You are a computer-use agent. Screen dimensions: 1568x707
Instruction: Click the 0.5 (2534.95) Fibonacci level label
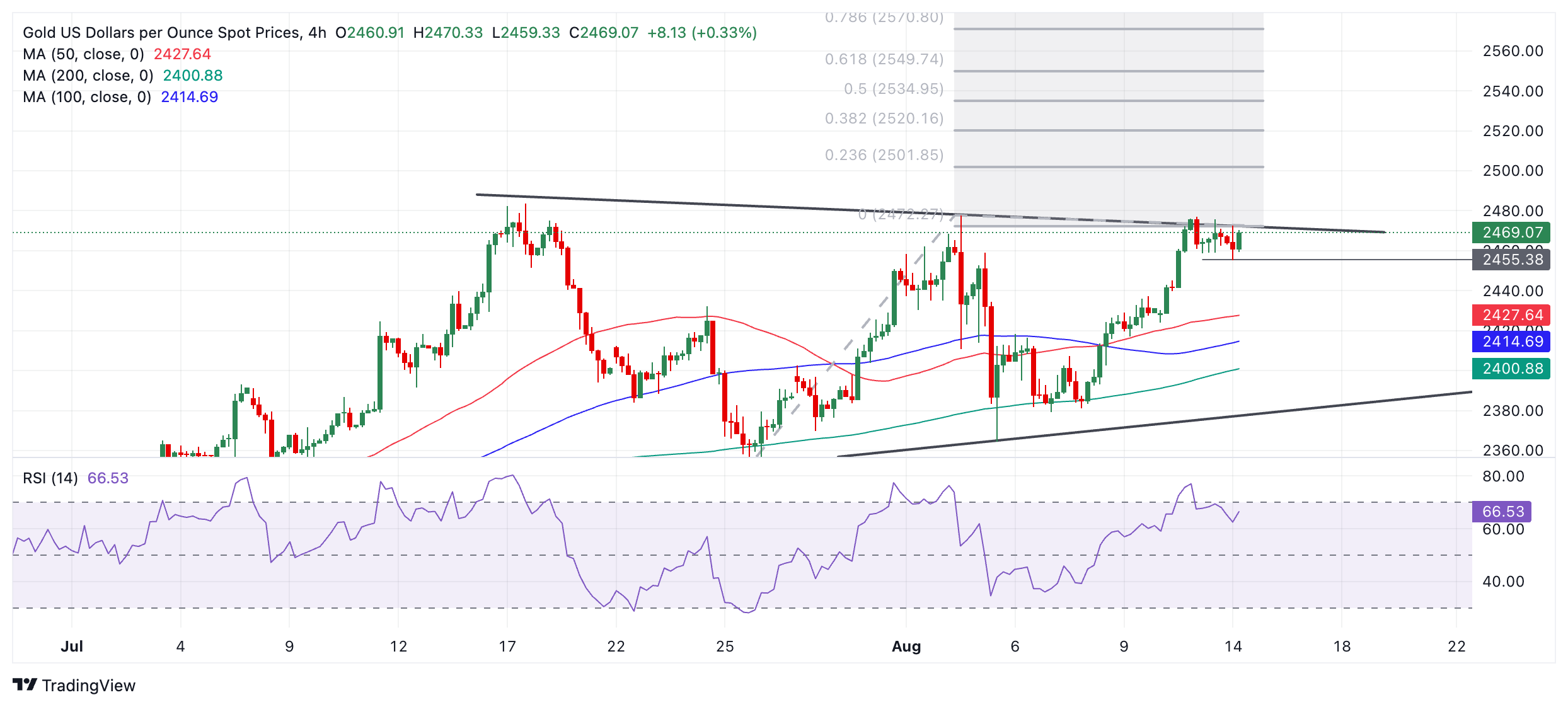893,89
